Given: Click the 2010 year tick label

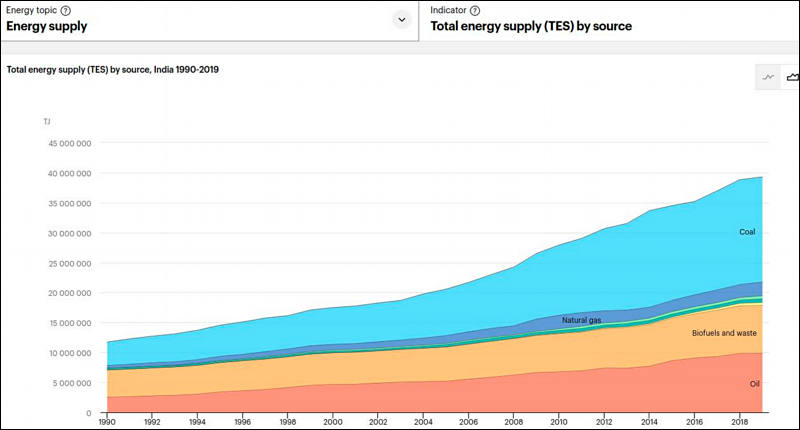Looking at the screenshot, I should tap(559, 422).
